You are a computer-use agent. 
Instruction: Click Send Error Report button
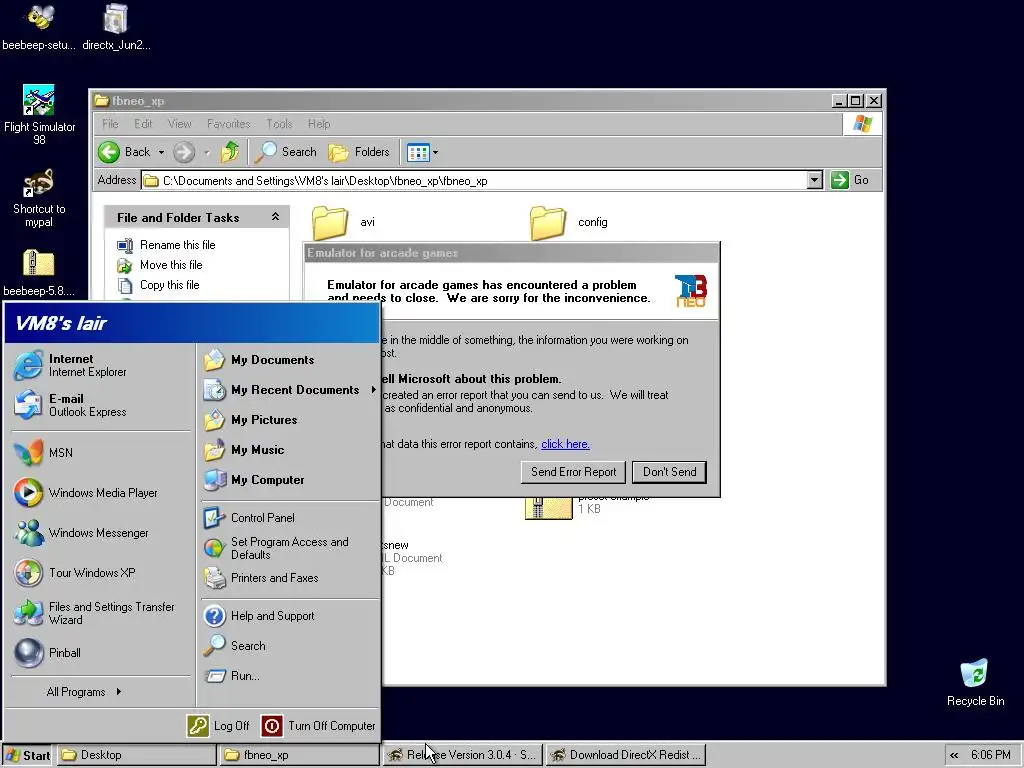[x=573, y=472]
